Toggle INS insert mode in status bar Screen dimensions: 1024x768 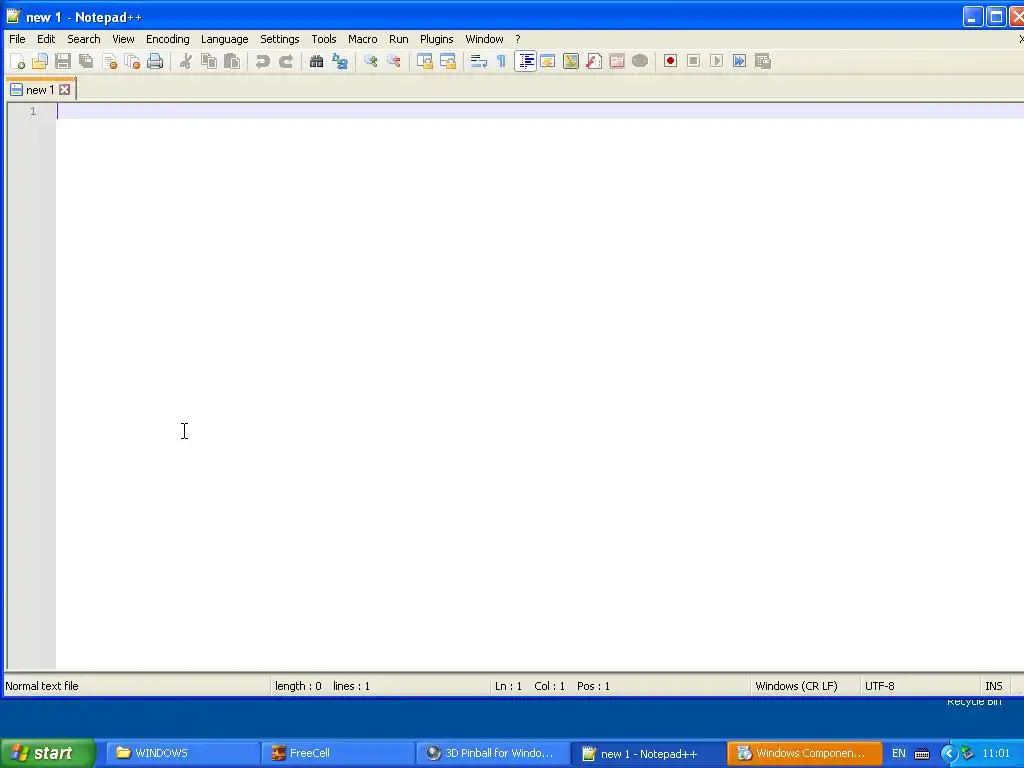993,686
